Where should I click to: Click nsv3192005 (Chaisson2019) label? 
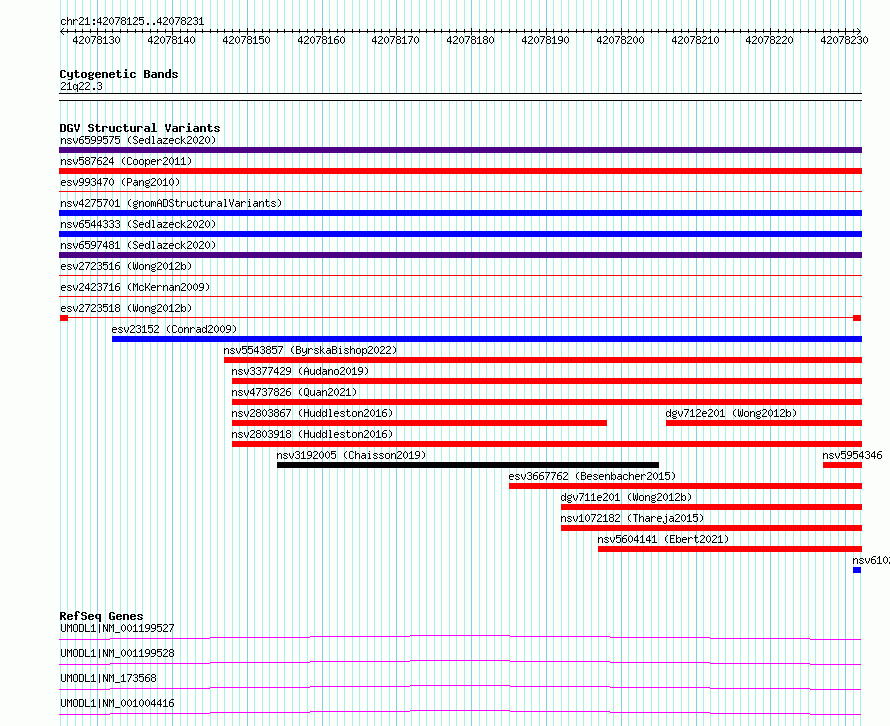coord(351,455)
